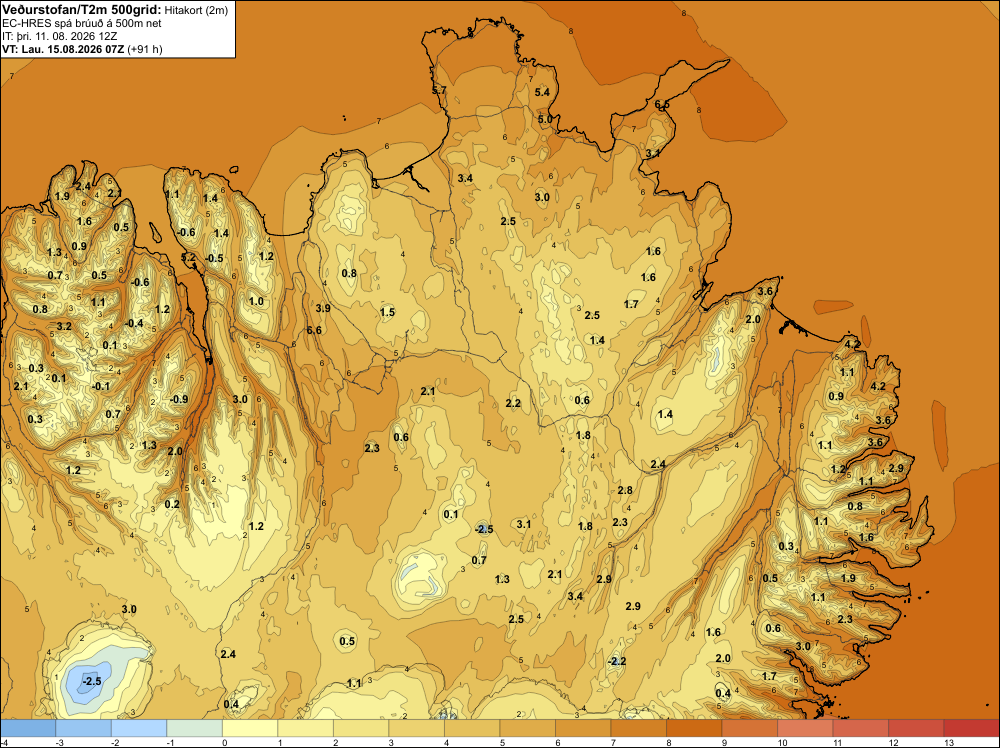Image resolution: width=1000 pixels, height=748 pixels.
Task: Click the 5.0 temperature value label
Action: coord(545,119)
